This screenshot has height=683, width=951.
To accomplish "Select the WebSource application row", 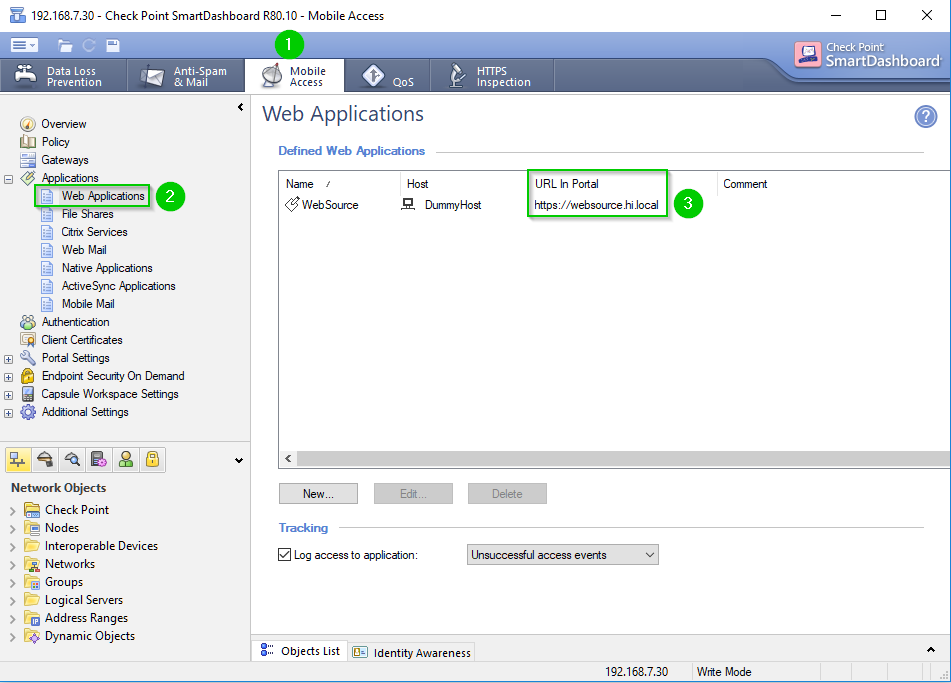I will pos(321,205).
